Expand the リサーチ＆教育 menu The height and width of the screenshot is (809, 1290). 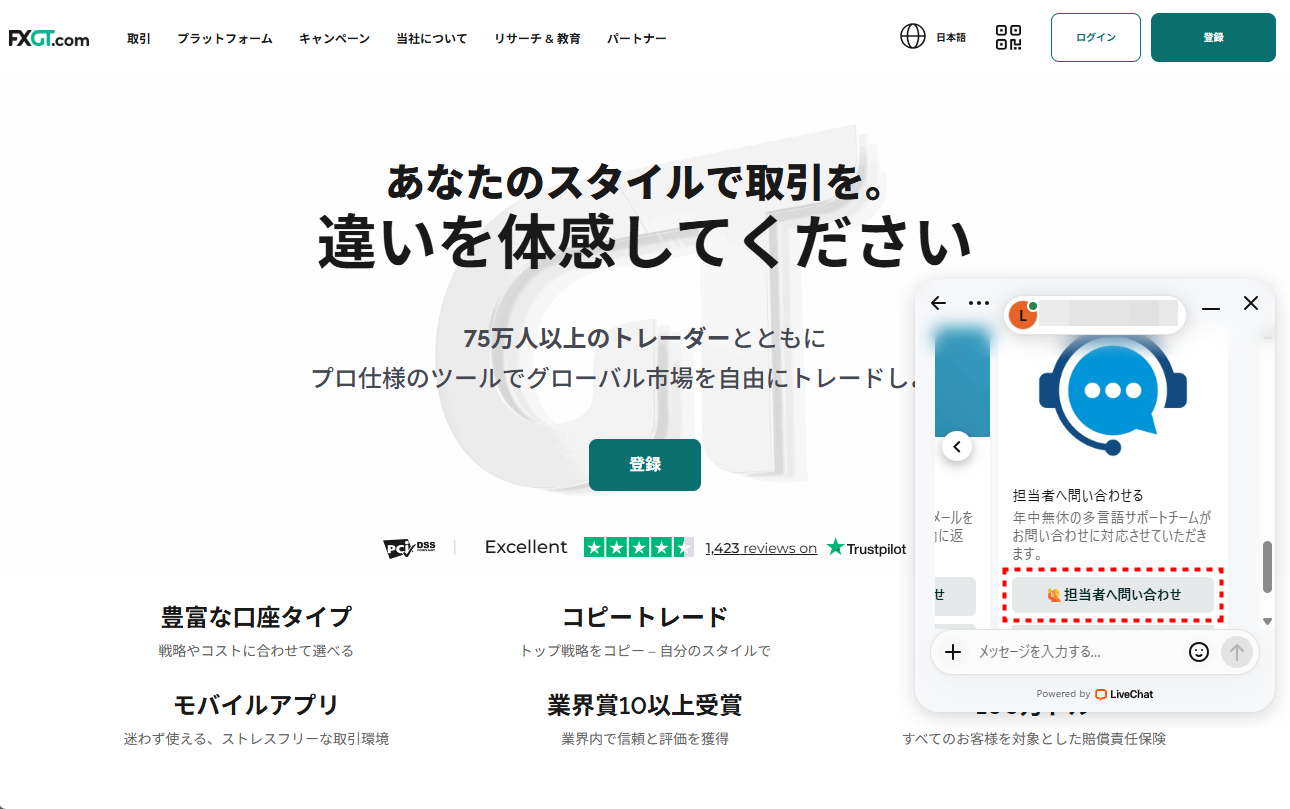(x=537, y=38)
